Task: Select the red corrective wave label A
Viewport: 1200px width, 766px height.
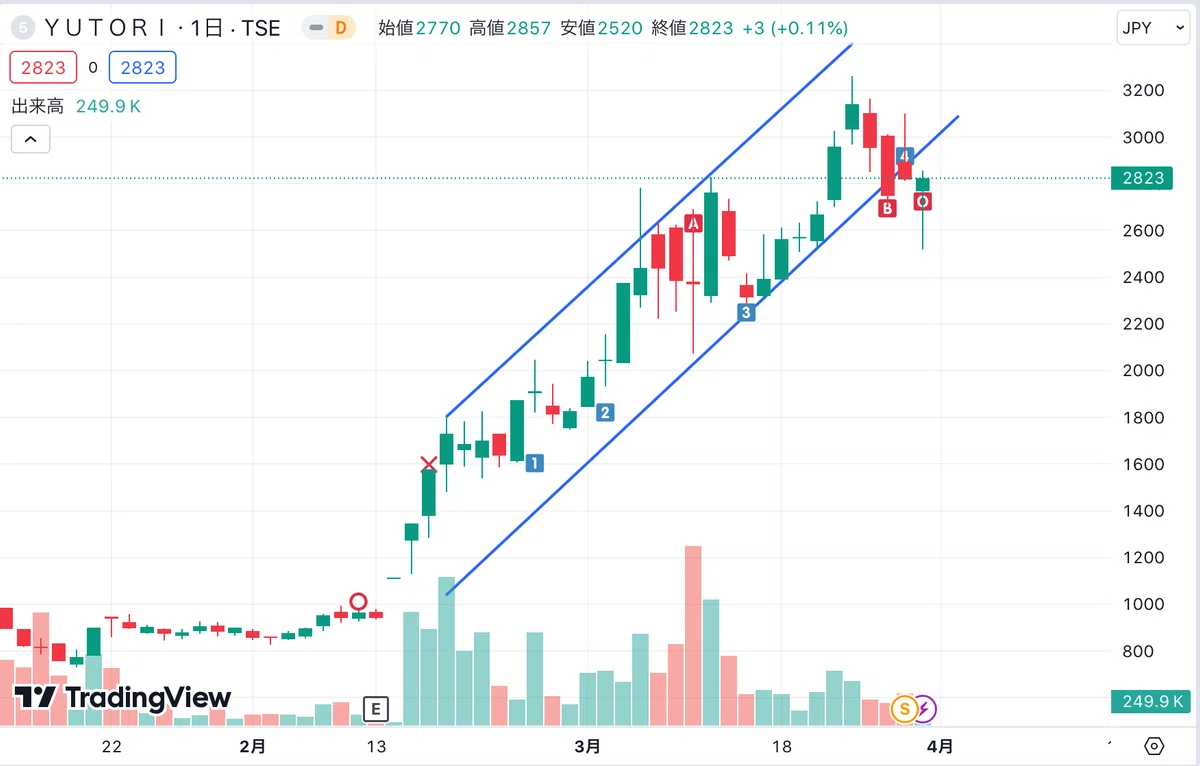Action: 693,223
